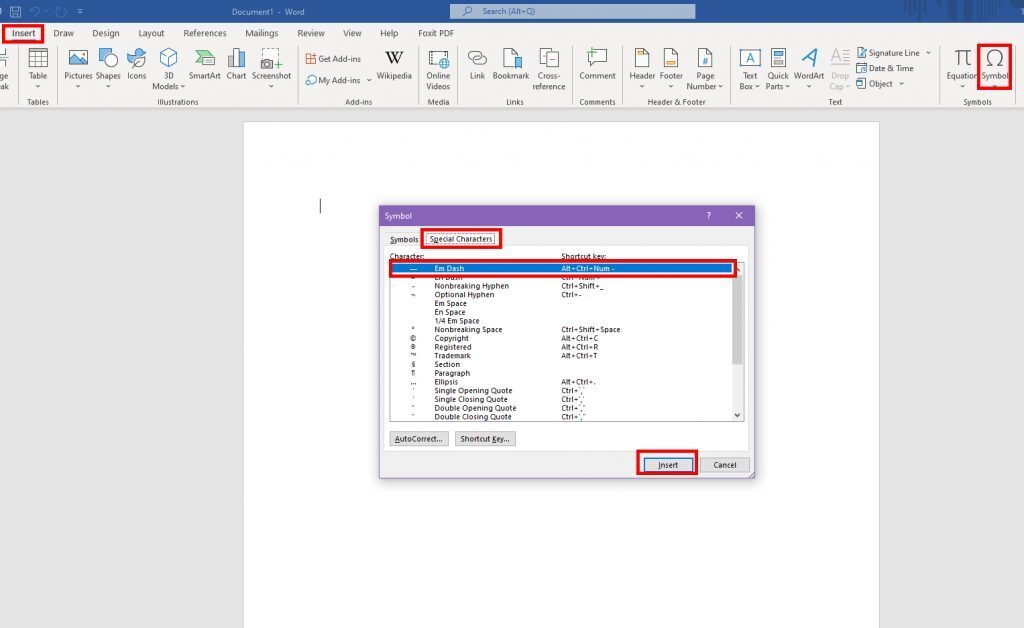The height and width of the screenshot is (628, 1024).
Task: Open the Symbol omega menu
Action: (994, 62)
